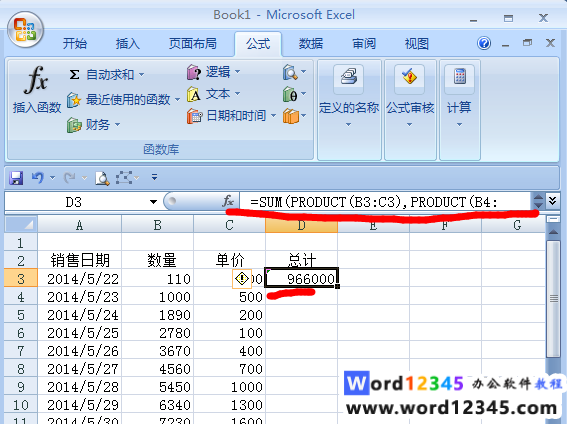
Task: Expand the formula bar chevron
Action: click(x=553, y=200)
